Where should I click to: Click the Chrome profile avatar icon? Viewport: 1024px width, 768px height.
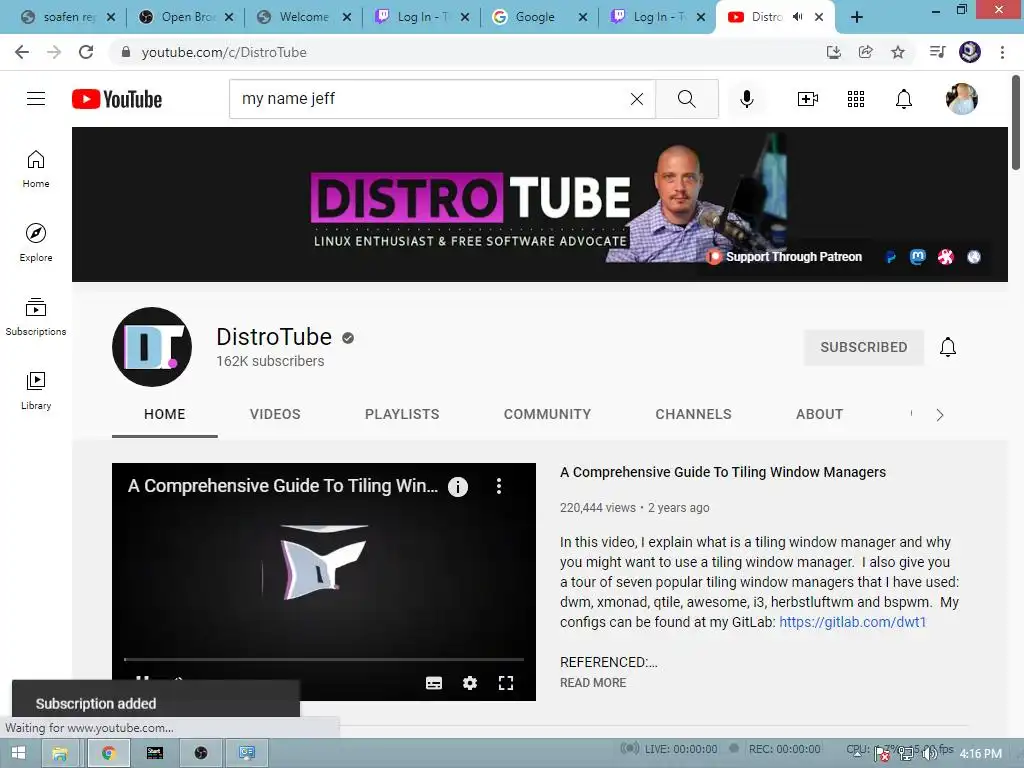point(970,52)
